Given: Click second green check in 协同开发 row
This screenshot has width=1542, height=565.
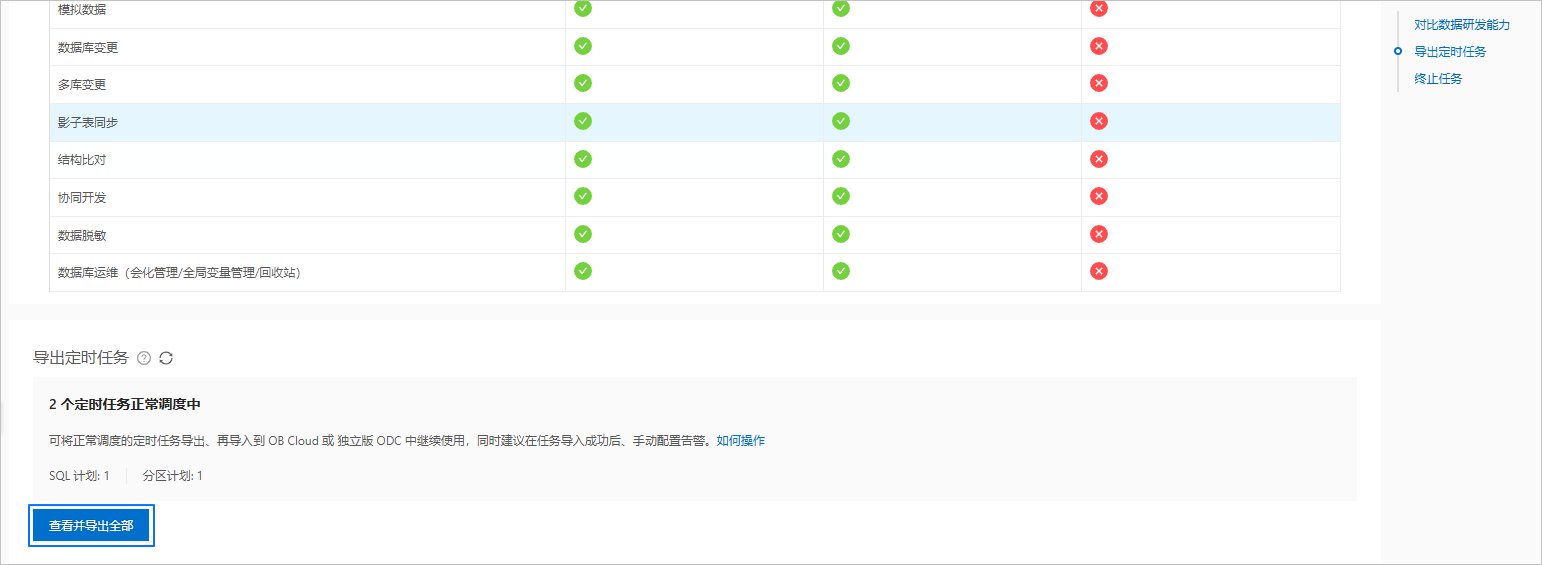Looking at the screenshot, I should [841, 196].
